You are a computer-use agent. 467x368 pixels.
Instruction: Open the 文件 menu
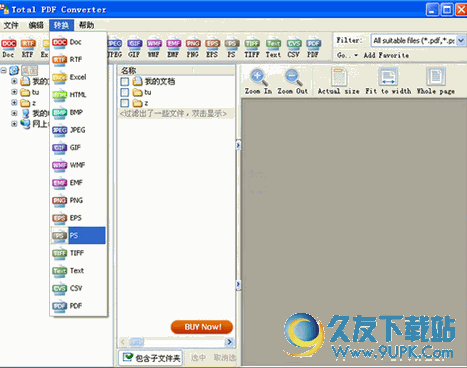(11, 25)
